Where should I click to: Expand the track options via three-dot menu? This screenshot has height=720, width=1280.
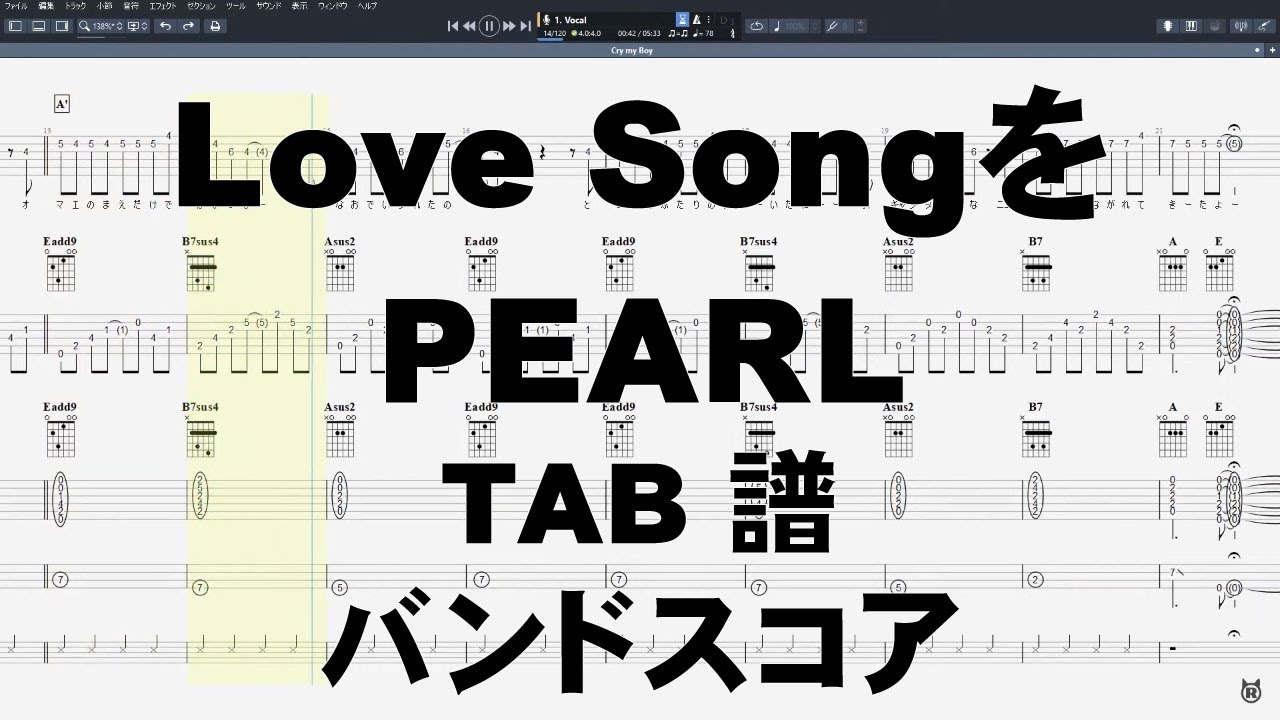click(x=708, y=19)
